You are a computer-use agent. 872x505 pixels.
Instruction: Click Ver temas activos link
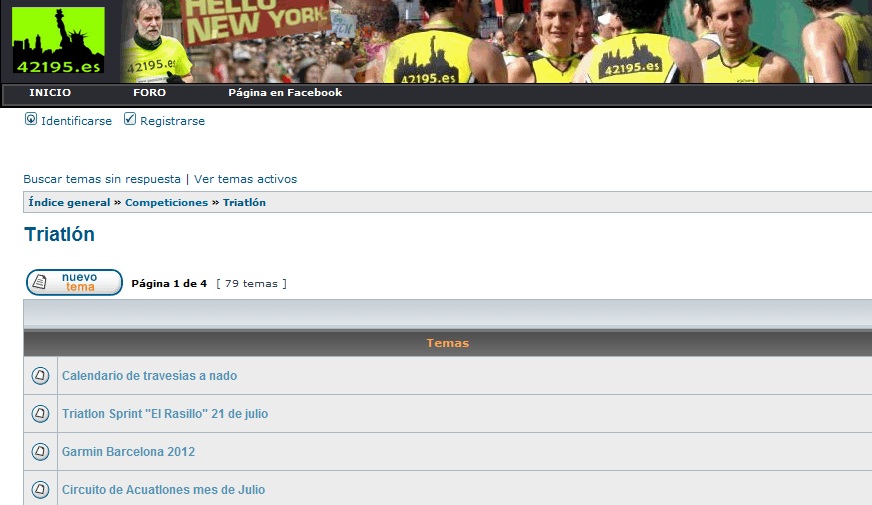pyautogui.click(x=245, y=179)
